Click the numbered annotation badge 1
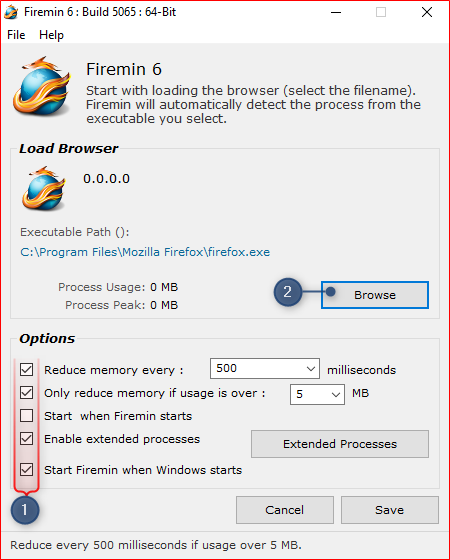This screenshot has height=560, width=450. coord(25,510)
